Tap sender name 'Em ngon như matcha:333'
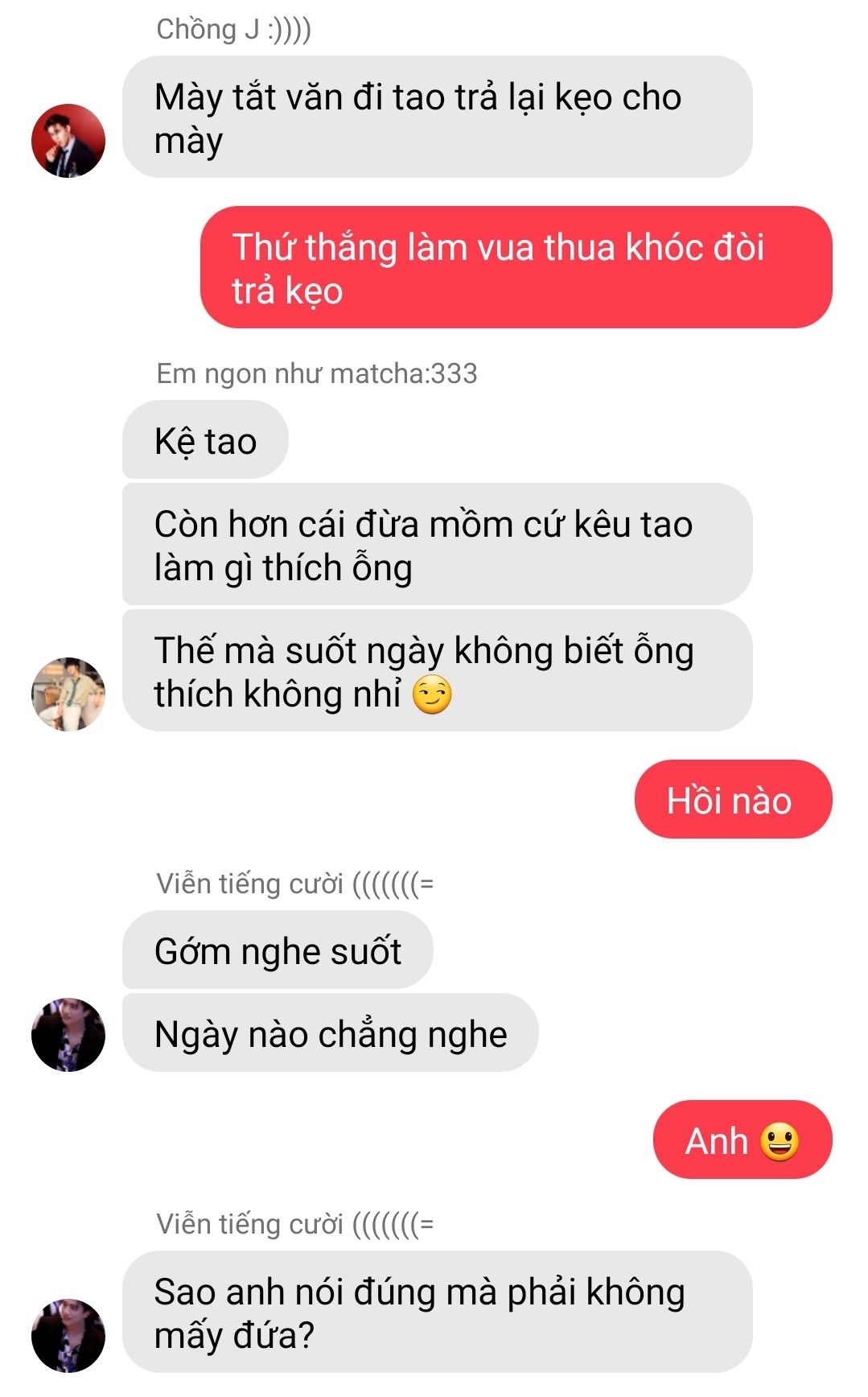The height and width of the screenshot is (1397, 868). pyautogui.click(x=317, y=373)
